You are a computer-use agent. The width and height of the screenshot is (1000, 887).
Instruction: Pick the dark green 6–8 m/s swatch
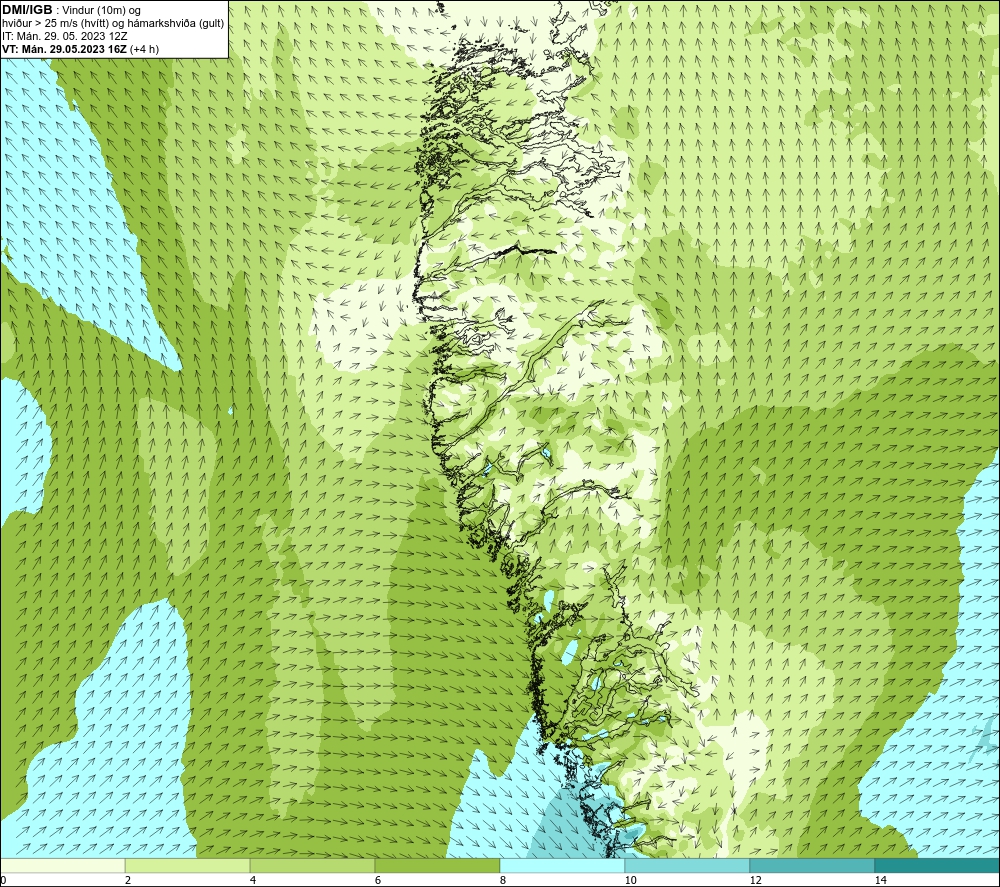[438, 865]
